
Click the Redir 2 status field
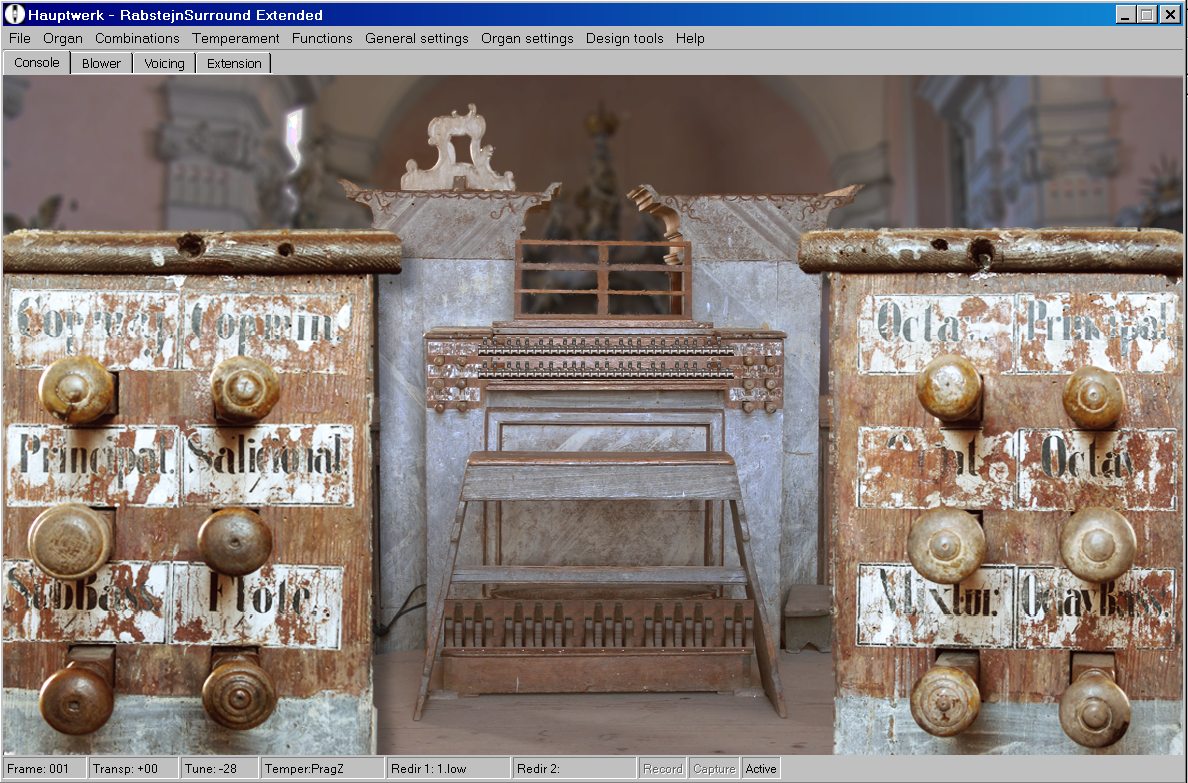tap(574, 769)
